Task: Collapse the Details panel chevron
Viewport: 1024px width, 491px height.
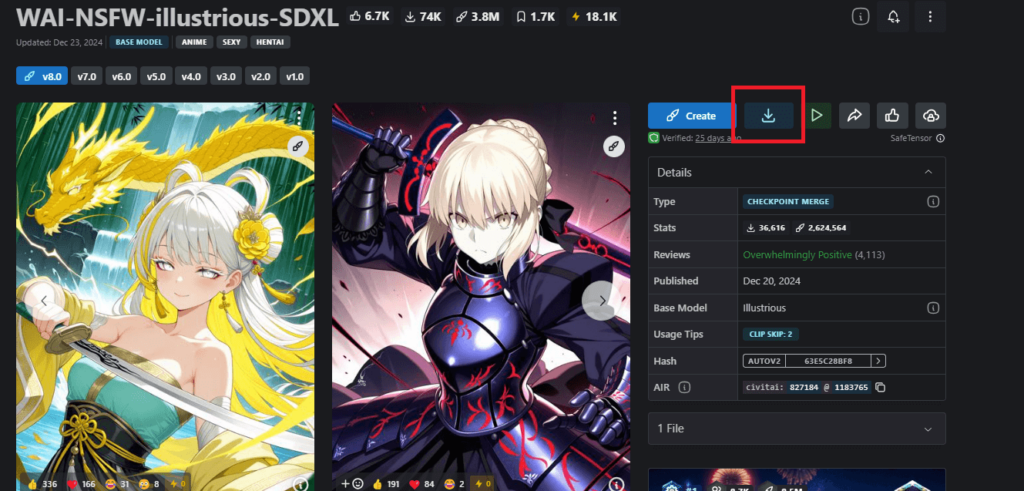Action: coord(928,172)
